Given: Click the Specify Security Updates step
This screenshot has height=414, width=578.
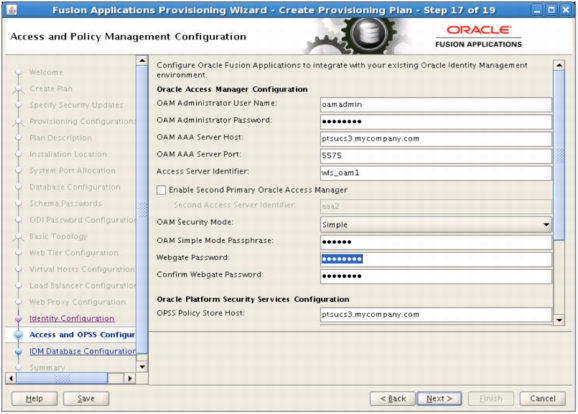Looking at the screenshot, I should point(76,105).
